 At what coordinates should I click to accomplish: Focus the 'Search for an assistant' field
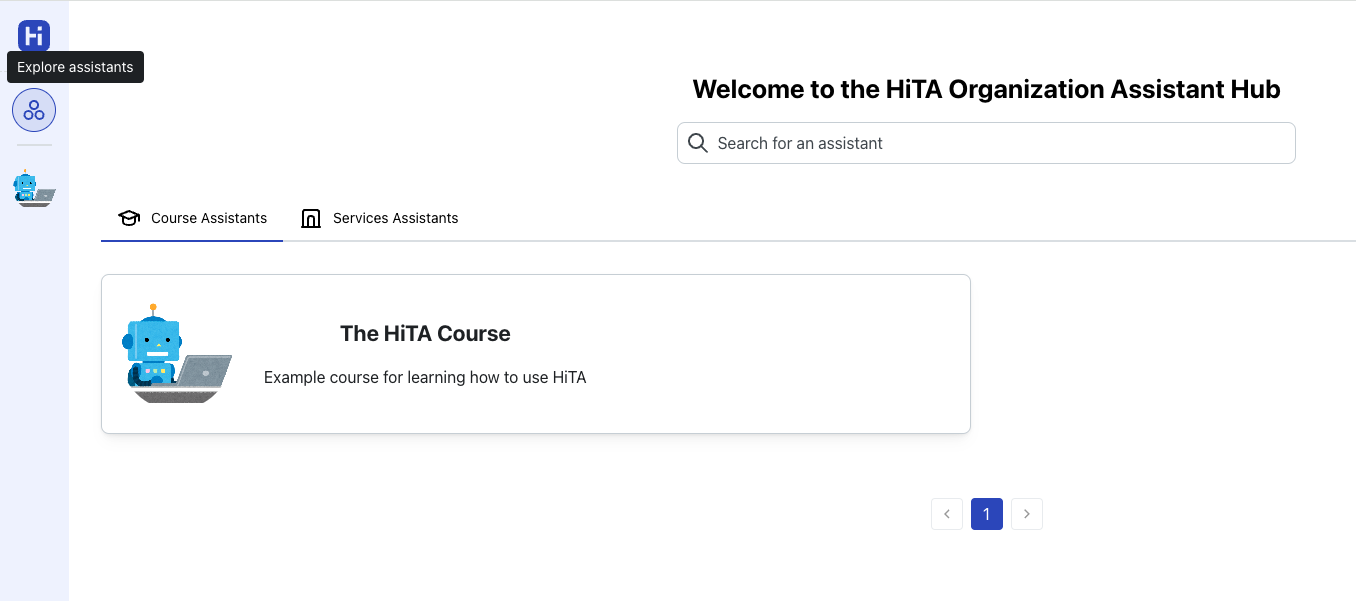(1000, 143)
